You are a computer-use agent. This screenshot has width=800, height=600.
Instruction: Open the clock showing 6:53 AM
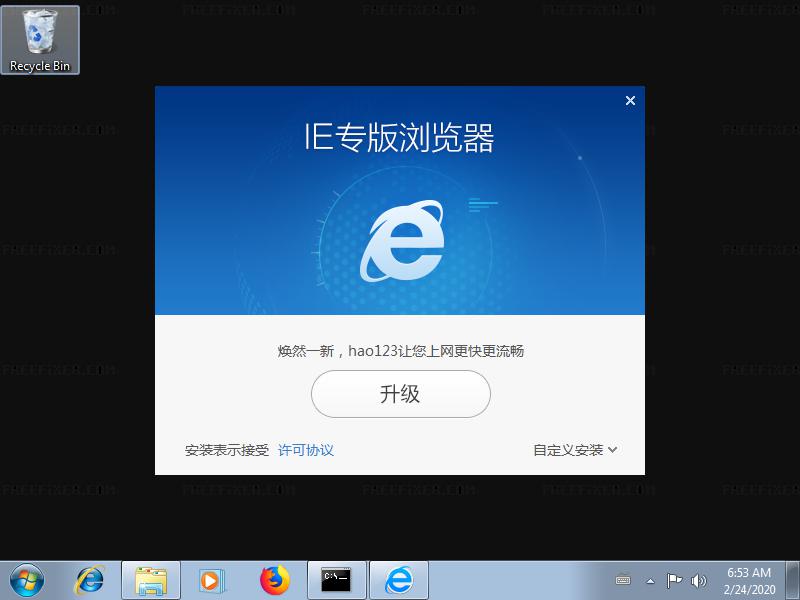[x=749, y=581]
